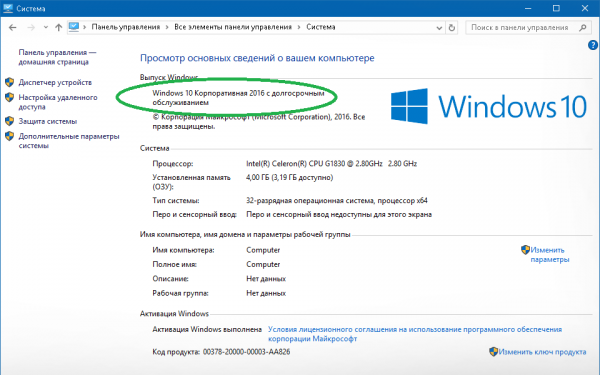The width and height of the screenshot is (600, 375).
Task: Click the forward navigation arrow
Action: pos(31,28)
